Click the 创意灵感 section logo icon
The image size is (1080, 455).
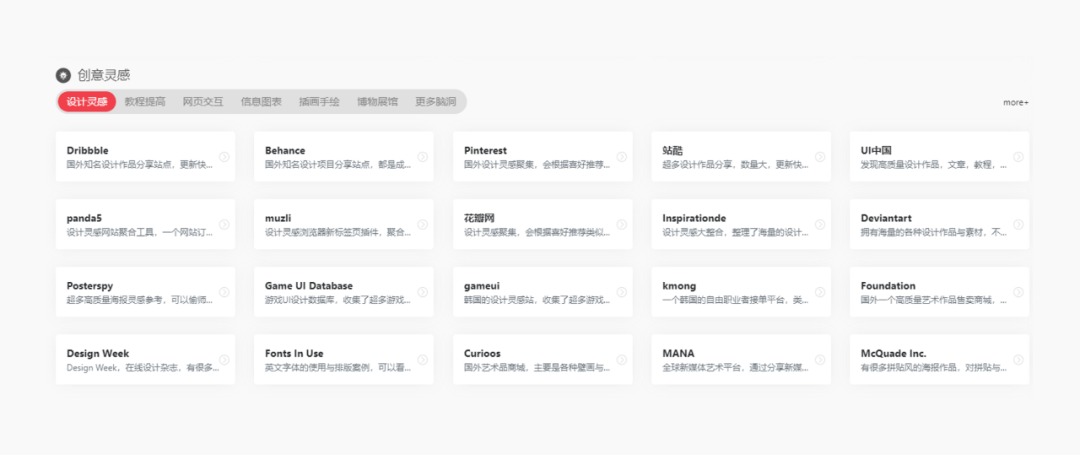tap(63, 75)
